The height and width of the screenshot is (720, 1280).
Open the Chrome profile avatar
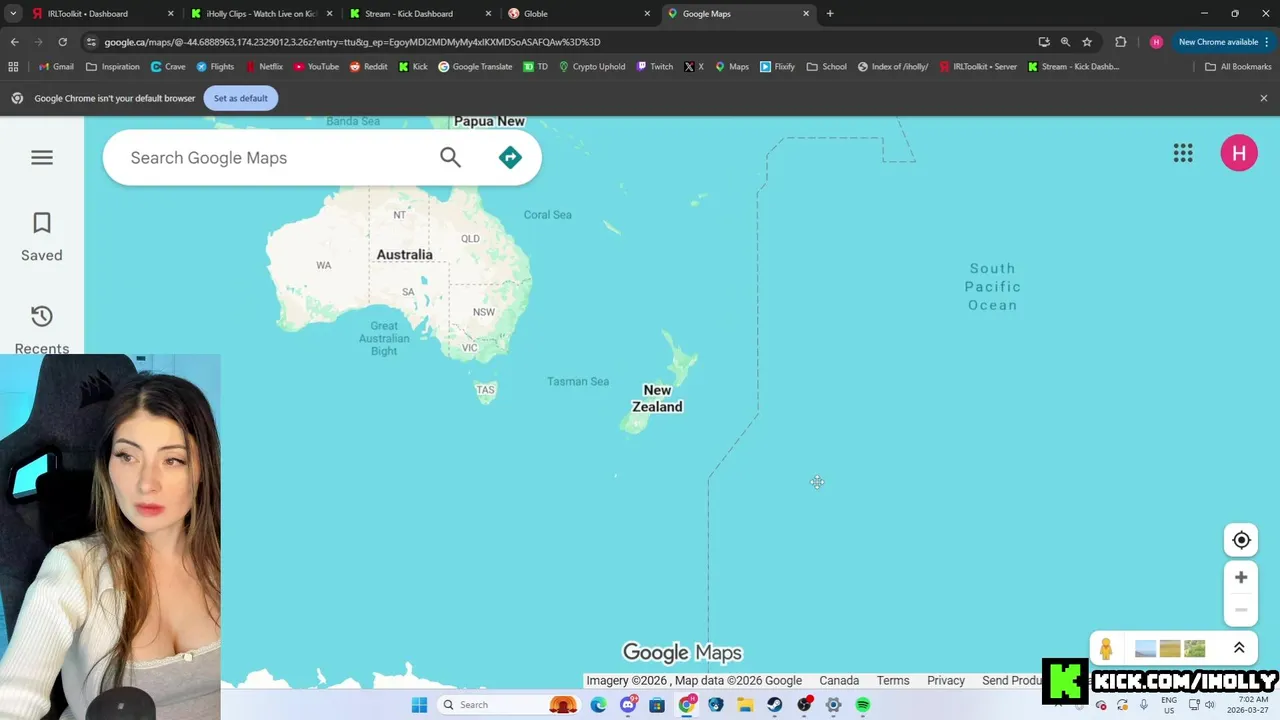(x=1156, y=42)
